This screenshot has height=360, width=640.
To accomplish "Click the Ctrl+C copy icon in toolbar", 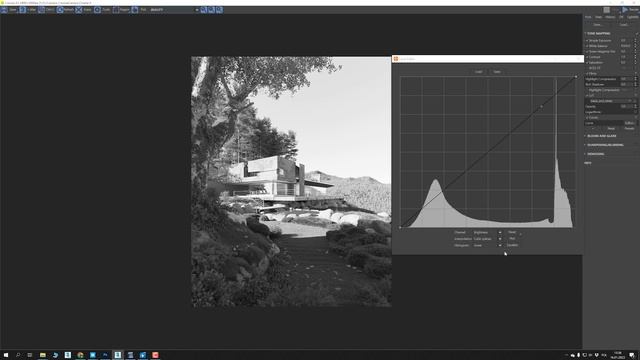I will pos(42,9).
